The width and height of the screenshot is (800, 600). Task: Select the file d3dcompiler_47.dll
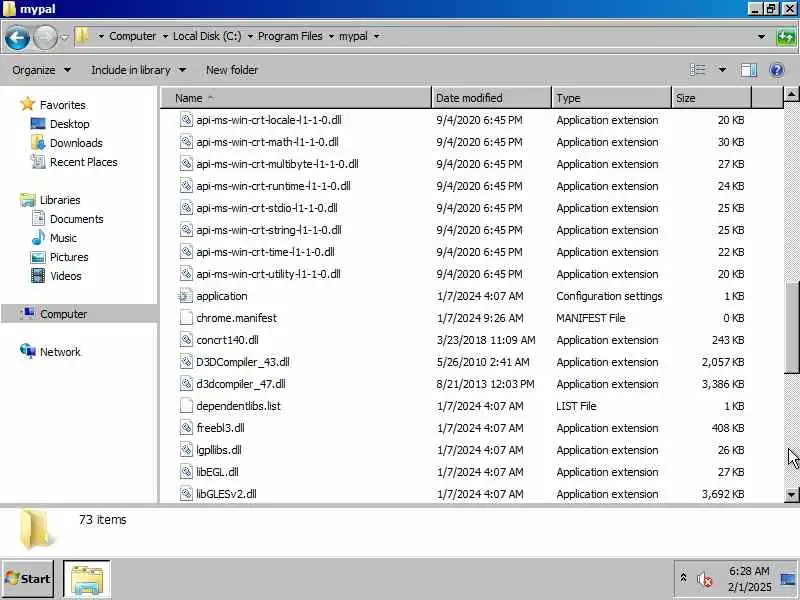[x=241, y=384]
